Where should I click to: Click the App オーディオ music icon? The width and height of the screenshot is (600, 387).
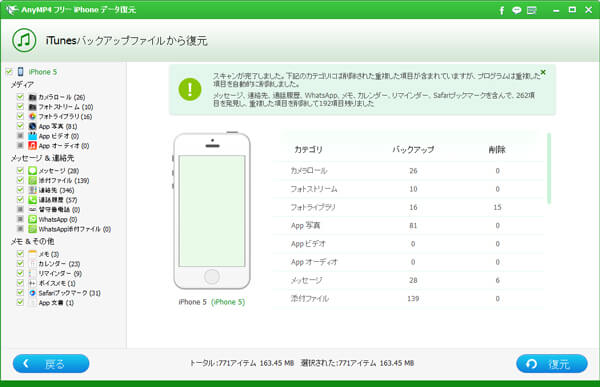[33, 146]
